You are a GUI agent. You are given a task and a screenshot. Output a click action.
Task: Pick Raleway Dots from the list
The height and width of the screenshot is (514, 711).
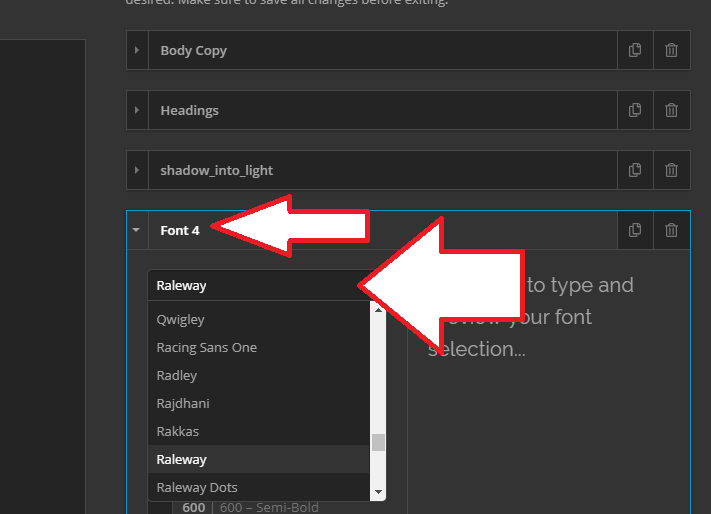(259, 487)
